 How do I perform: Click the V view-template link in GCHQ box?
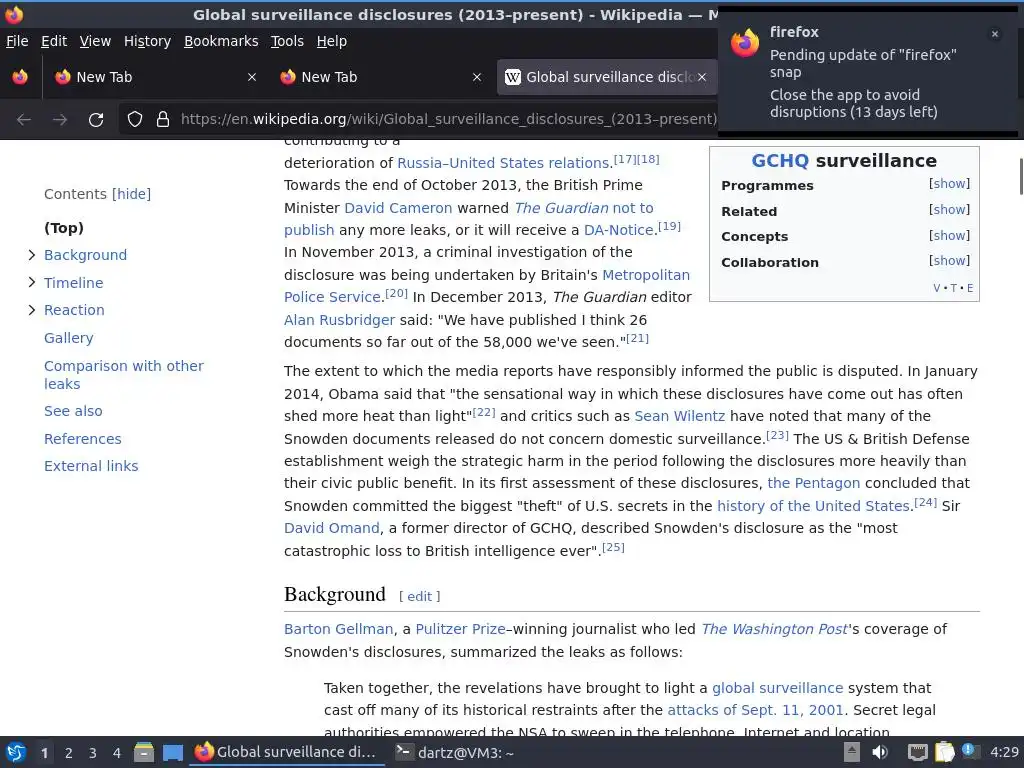(x=936, y=288)
